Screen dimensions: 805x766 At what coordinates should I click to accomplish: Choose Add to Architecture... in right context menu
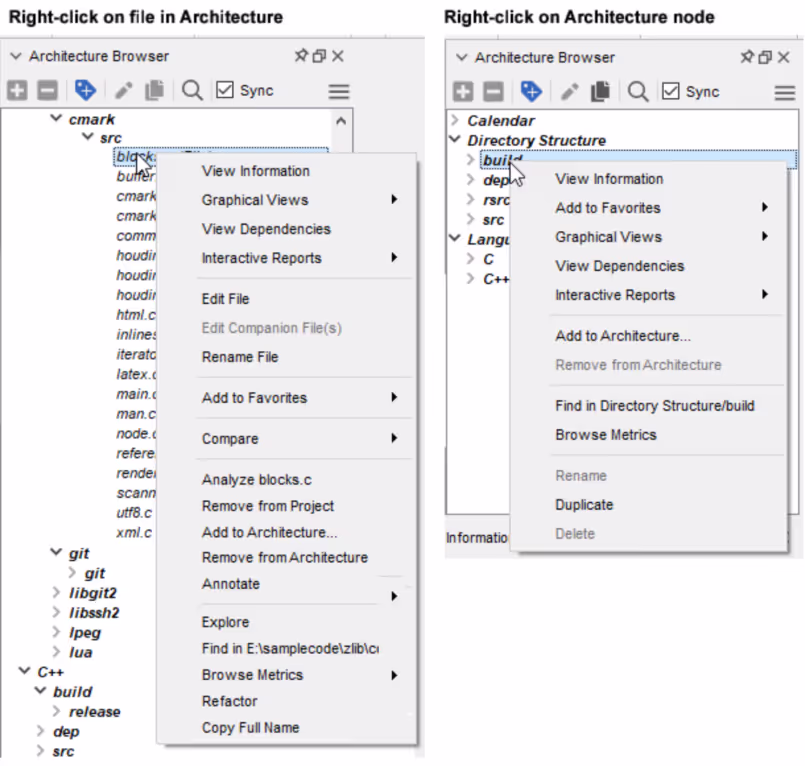point(649,336)
